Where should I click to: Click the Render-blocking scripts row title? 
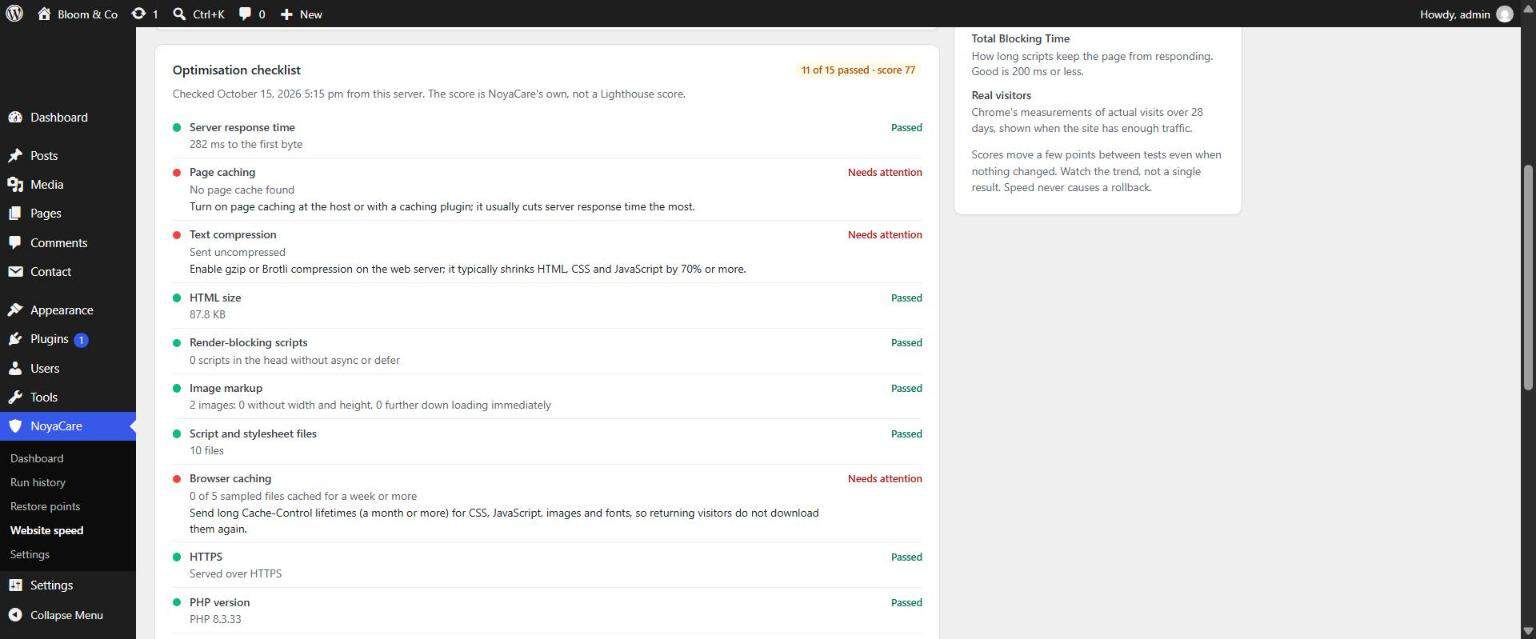248,342
